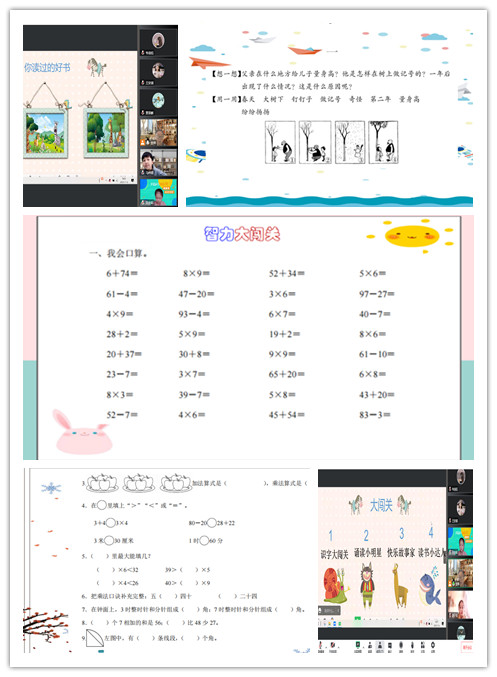The width and height of the screenshot is (497, 677).
Task: Open the manage members icon
Action: point(380,645)
